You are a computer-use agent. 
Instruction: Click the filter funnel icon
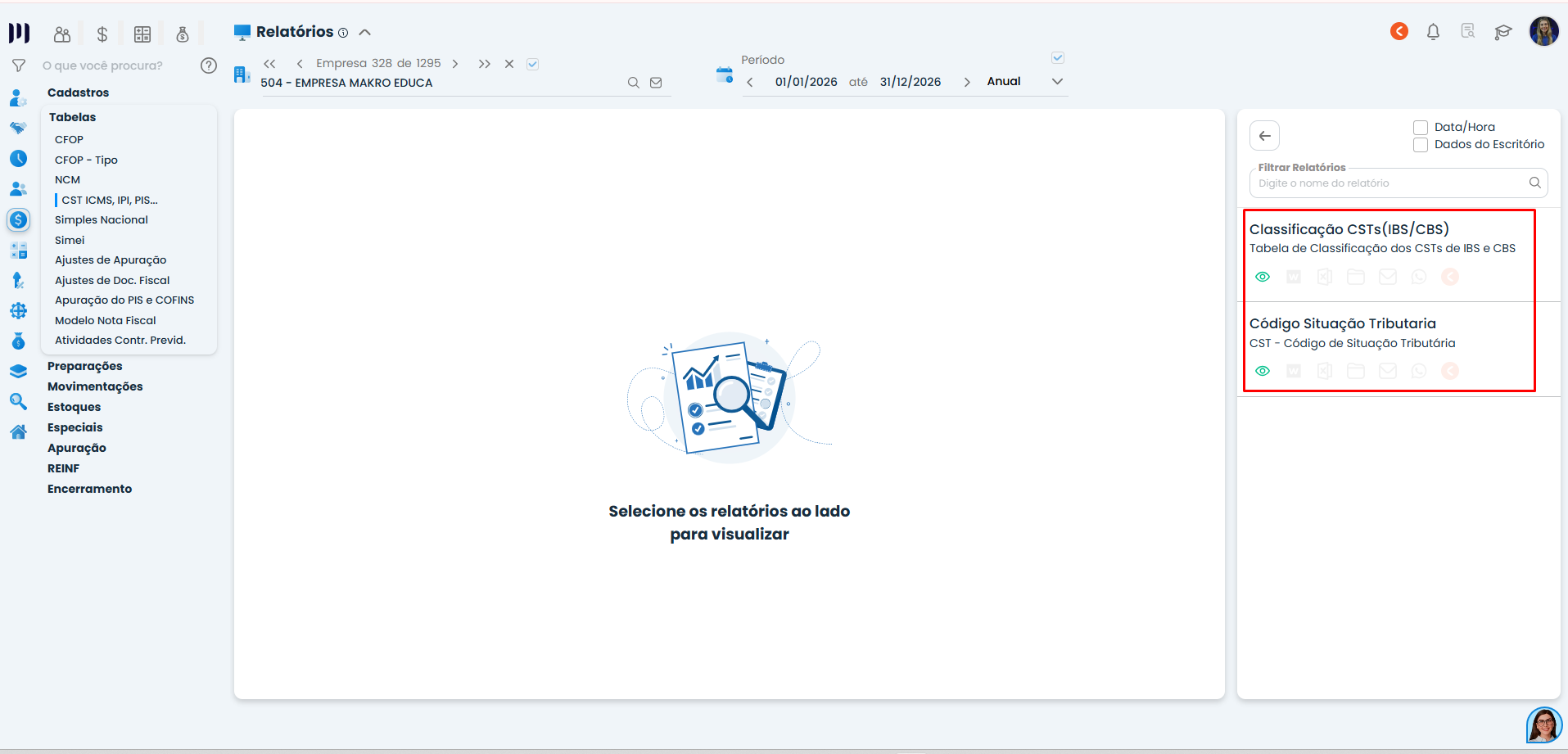[x=19, y=65]
